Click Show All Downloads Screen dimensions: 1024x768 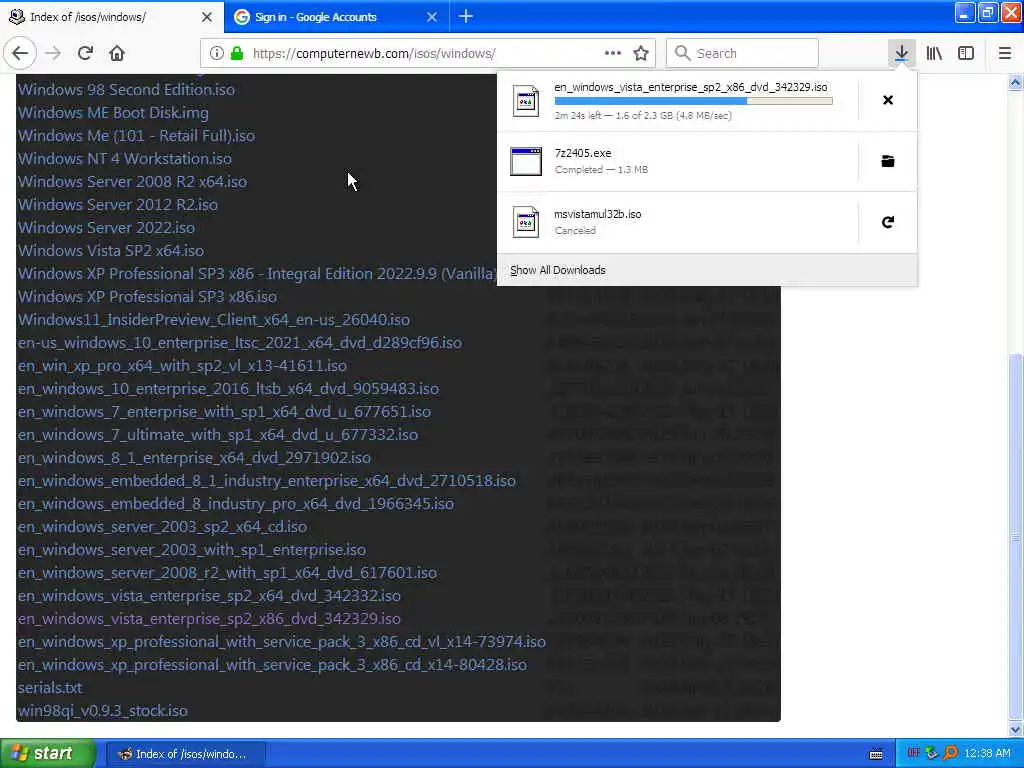[558, 270]
